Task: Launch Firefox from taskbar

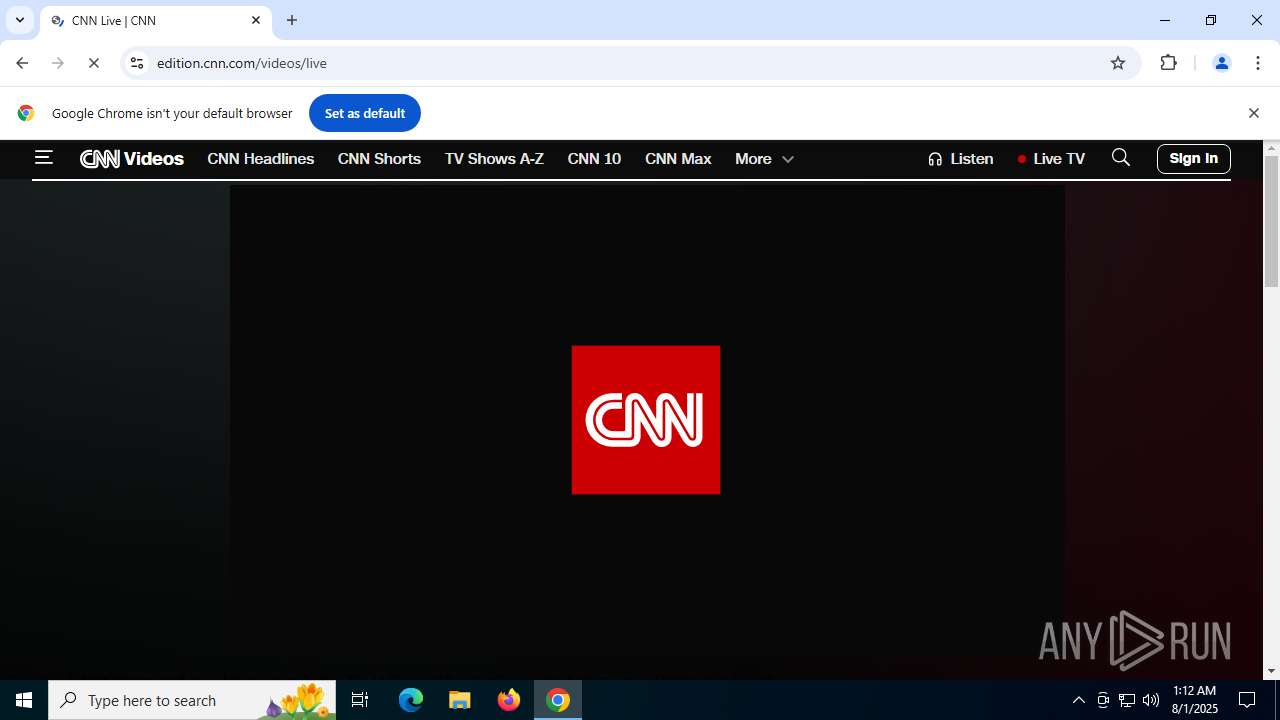Action: click(509, 700)
